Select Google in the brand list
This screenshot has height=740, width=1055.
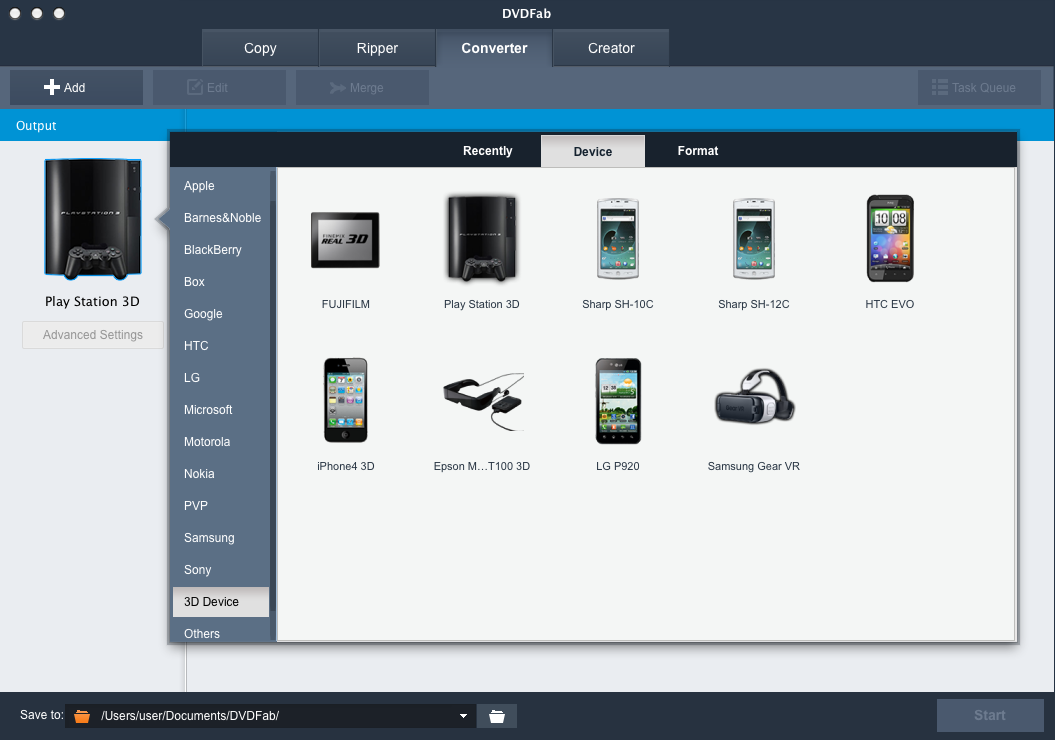pos(221,313)
